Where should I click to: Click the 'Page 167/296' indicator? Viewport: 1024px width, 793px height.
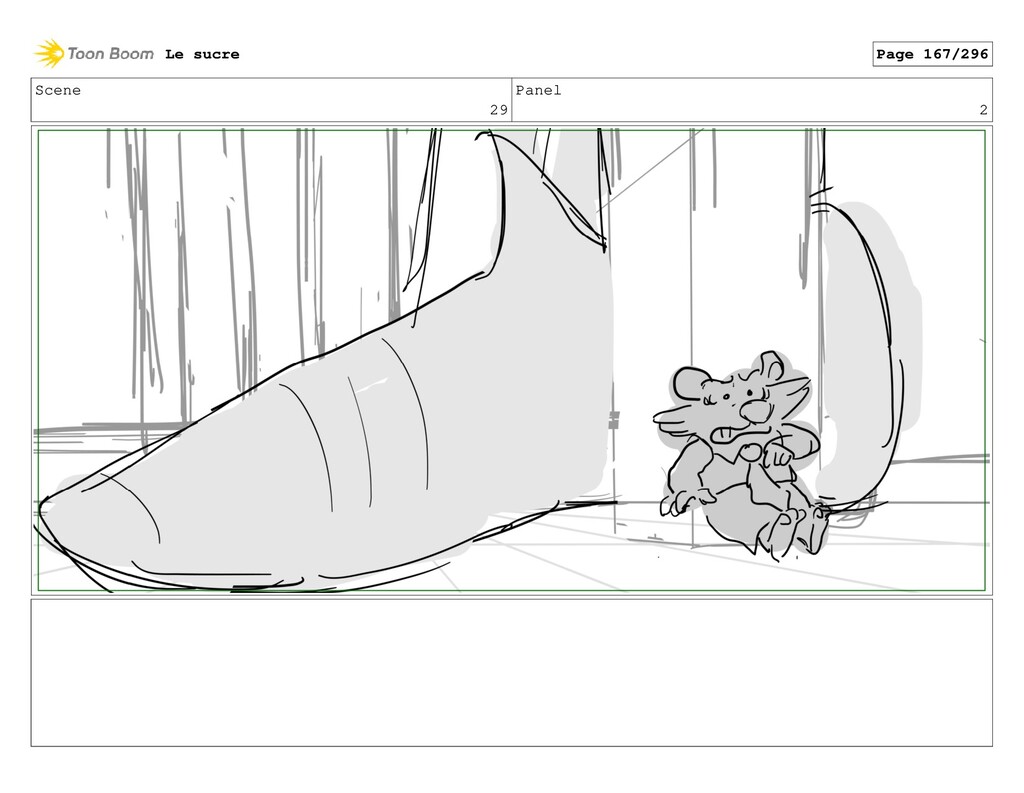[932, 54]
